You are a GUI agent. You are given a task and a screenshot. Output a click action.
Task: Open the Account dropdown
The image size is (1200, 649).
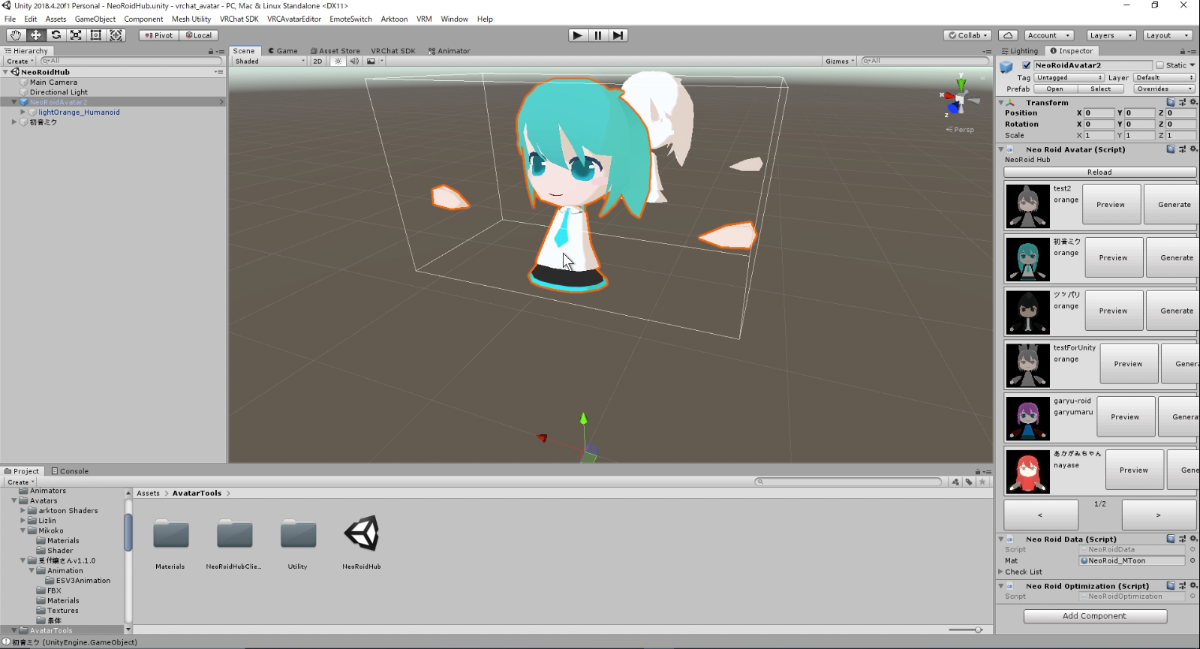pyautogui.click(x=1048, y=35)
